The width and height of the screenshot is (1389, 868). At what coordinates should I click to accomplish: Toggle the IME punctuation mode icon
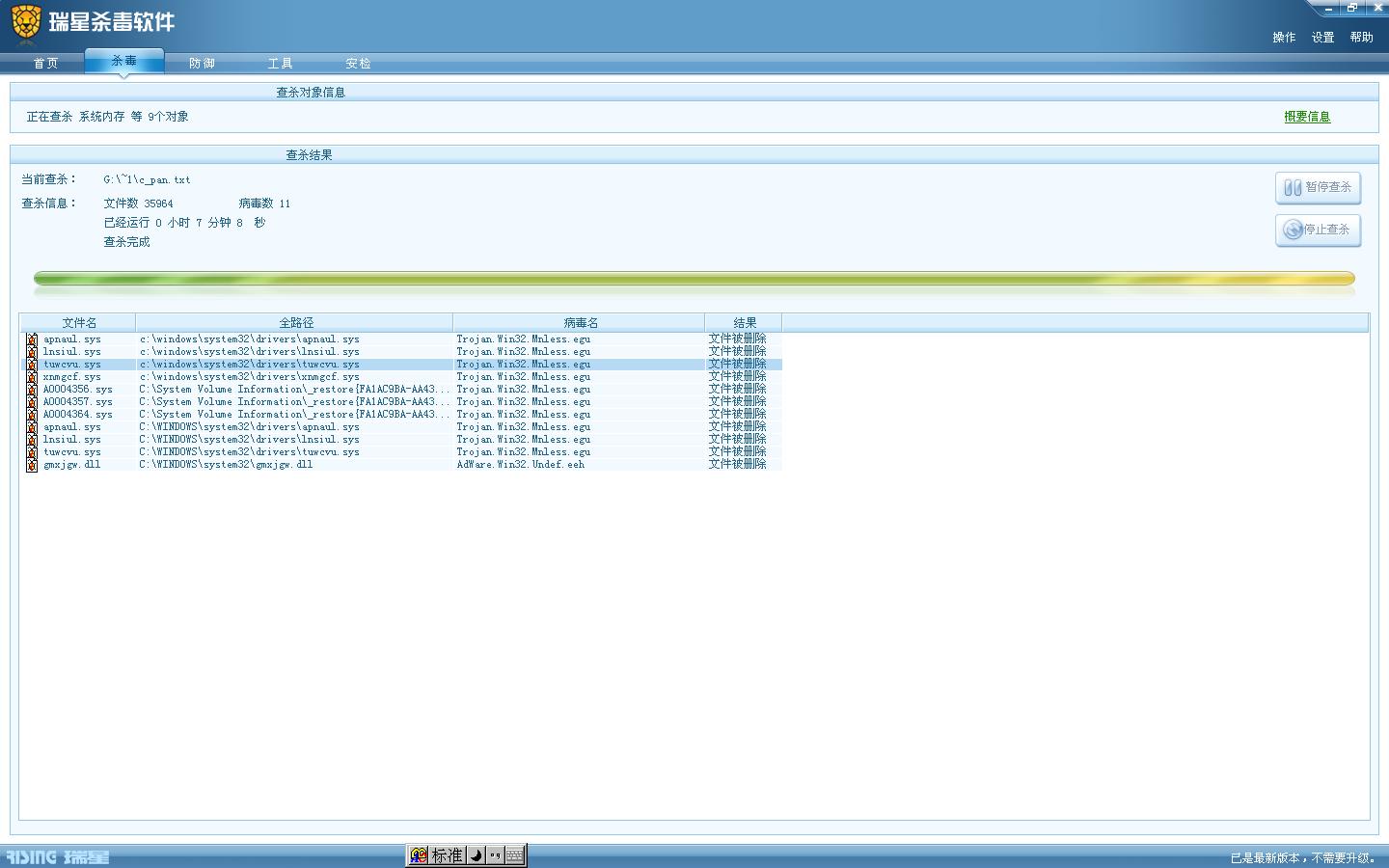(x=495, y=855)
